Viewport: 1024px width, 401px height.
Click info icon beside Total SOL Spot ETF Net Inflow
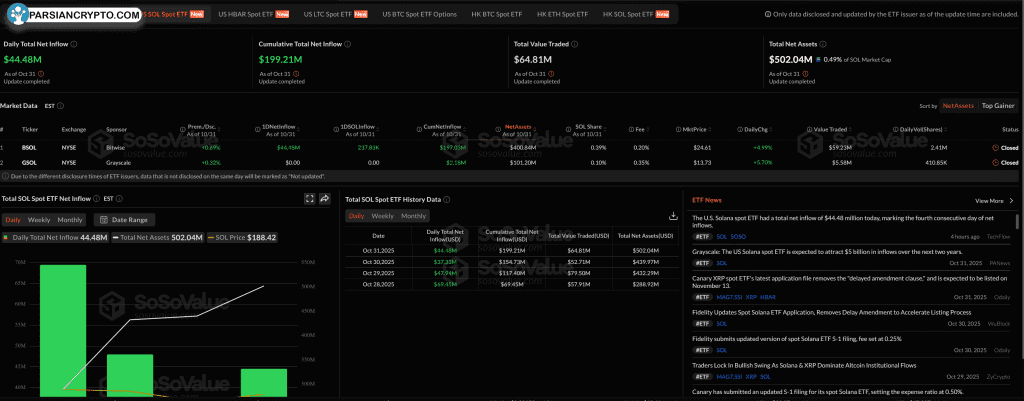click(97, 199)
